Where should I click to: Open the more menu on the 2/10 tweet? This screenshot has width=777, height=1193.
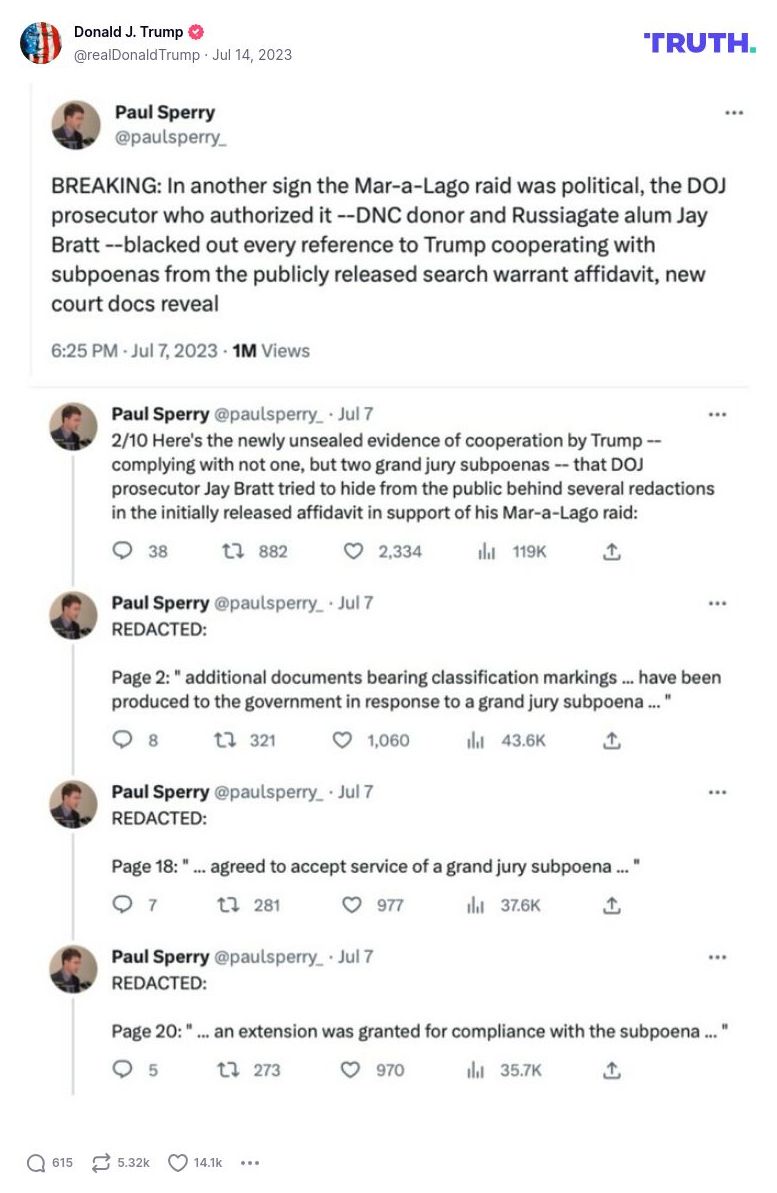click(717, 414)
